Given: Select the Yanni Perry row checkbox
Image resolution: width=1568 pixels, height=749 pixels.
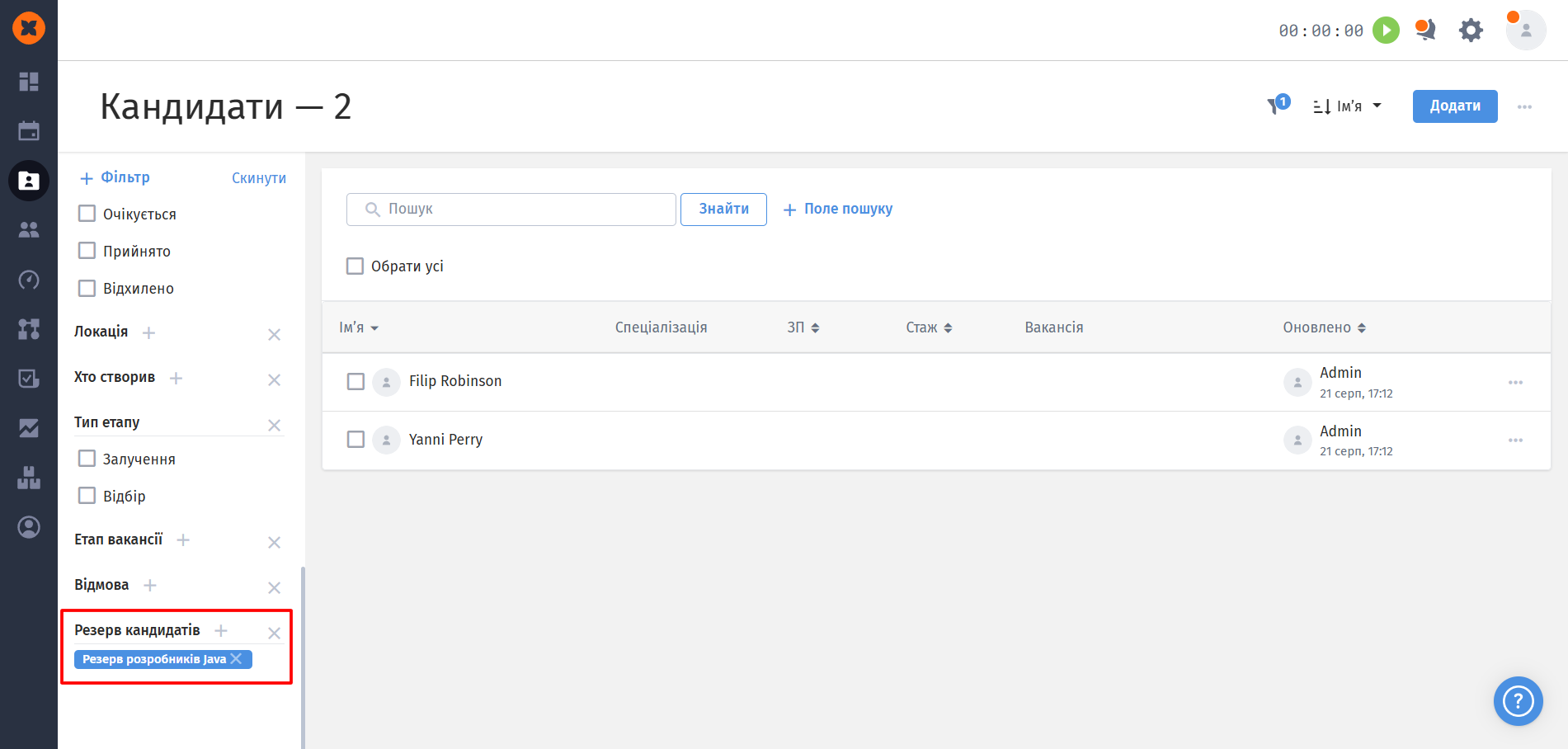Looking at the screenshot, I should tap(356, 439).
